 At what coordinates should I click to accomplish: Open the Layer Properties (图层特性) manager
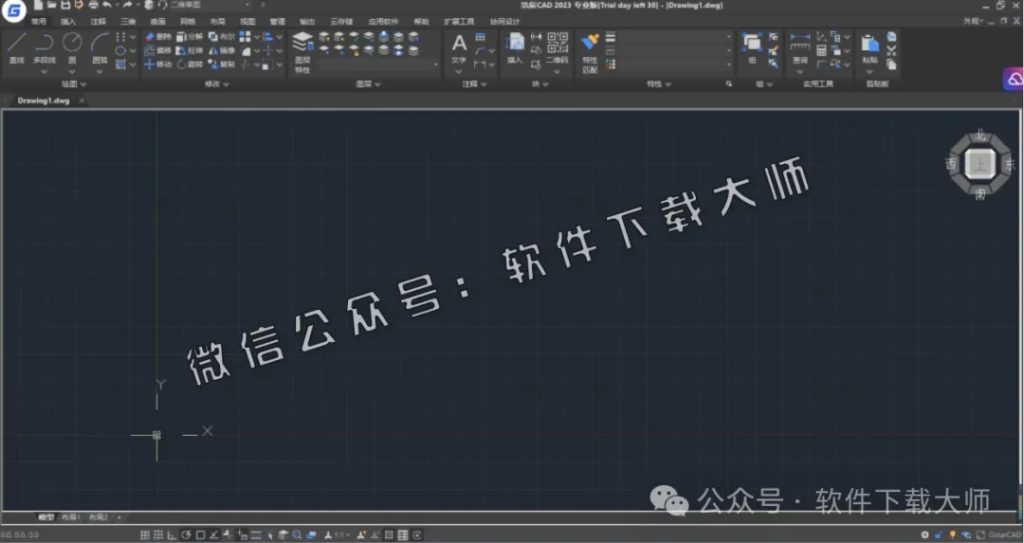pos(302,52)
